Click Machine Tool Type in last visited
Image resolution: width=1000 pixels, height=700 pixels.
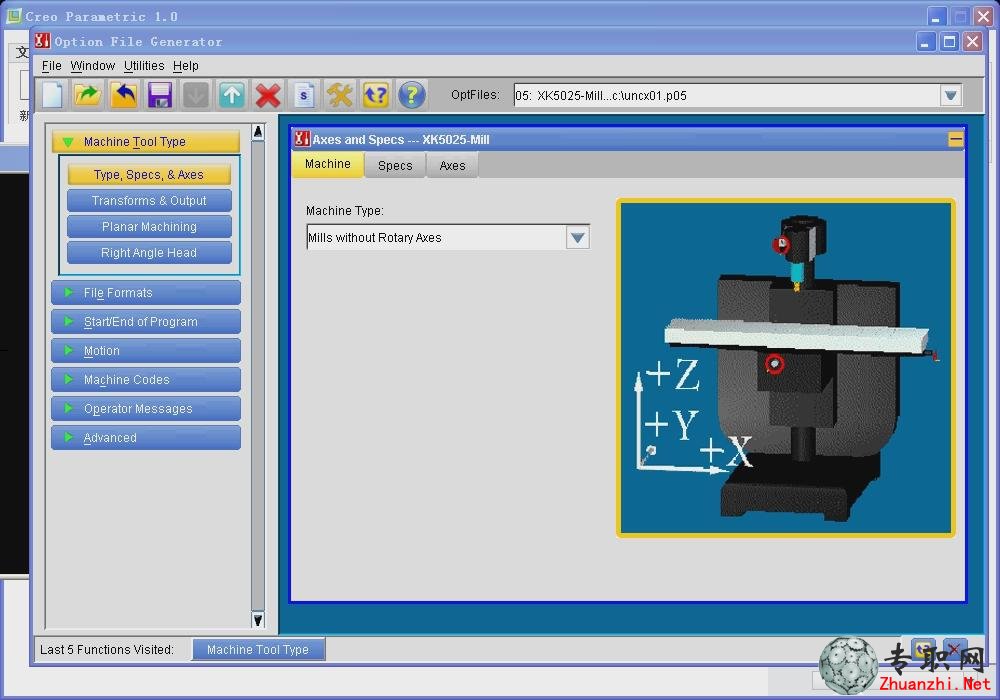(x=258, y=649)
